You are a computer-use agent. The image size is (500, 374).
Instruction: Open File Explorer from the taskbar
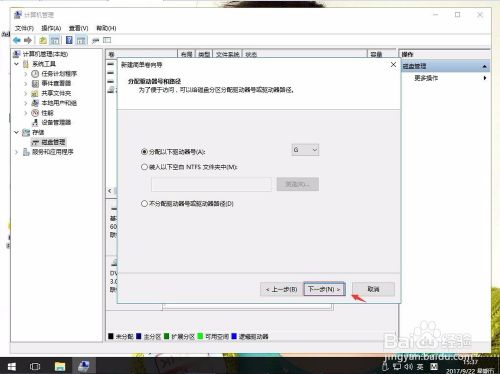pyautogui.click(x=60, y=366)
